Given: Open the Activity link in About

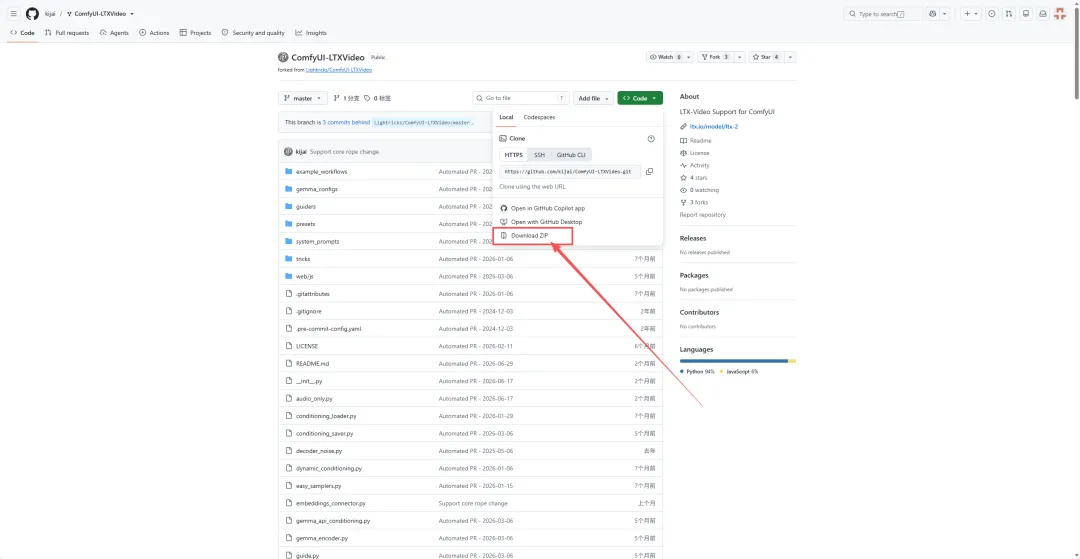Looking at the screenshot, I should click(695, 165).
